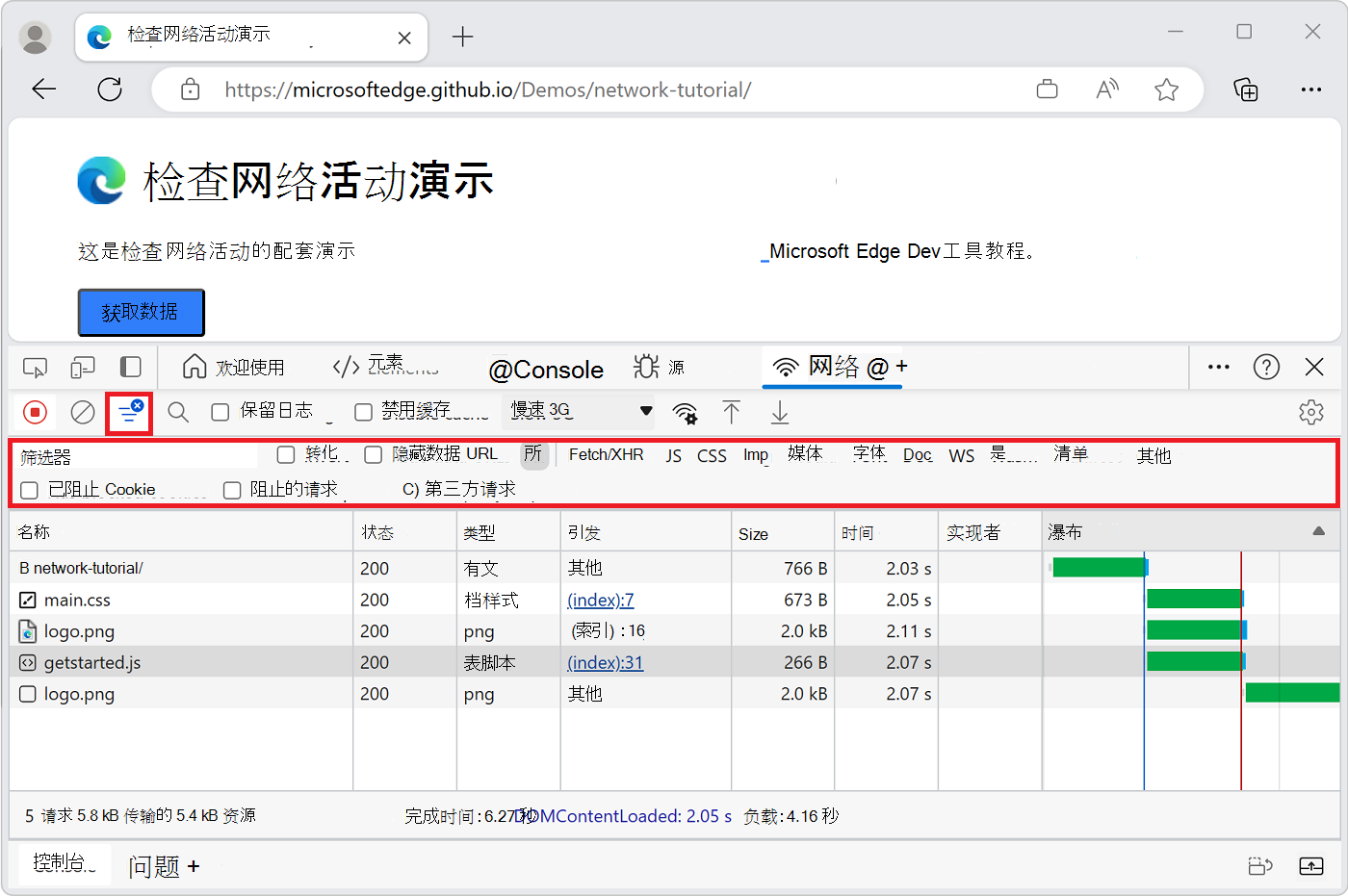This screenshot has height=896, width=1348.
Task: Open the (index):31 initiator link
Action: [606, 662]
